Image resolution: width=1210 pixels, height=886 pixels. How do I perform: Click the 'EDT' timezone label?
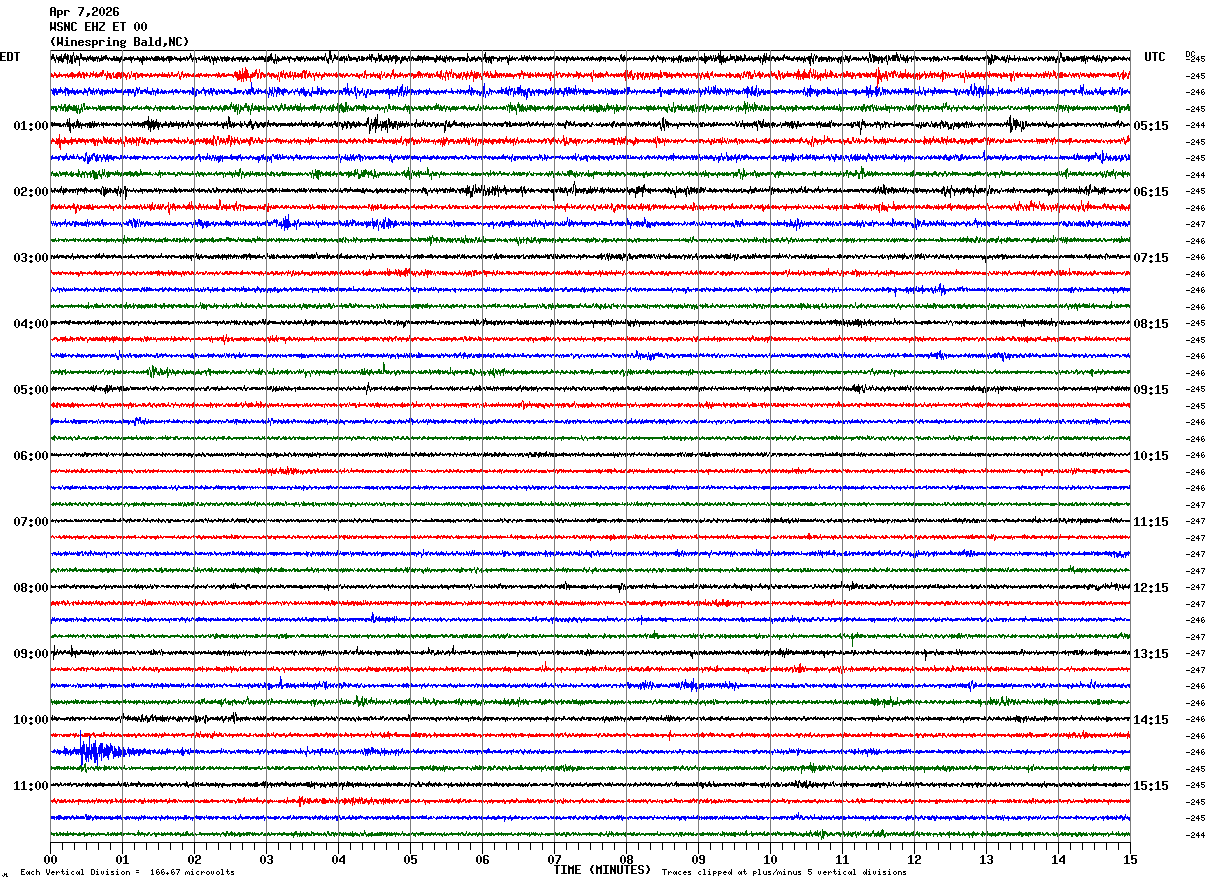tap(10, 57)
